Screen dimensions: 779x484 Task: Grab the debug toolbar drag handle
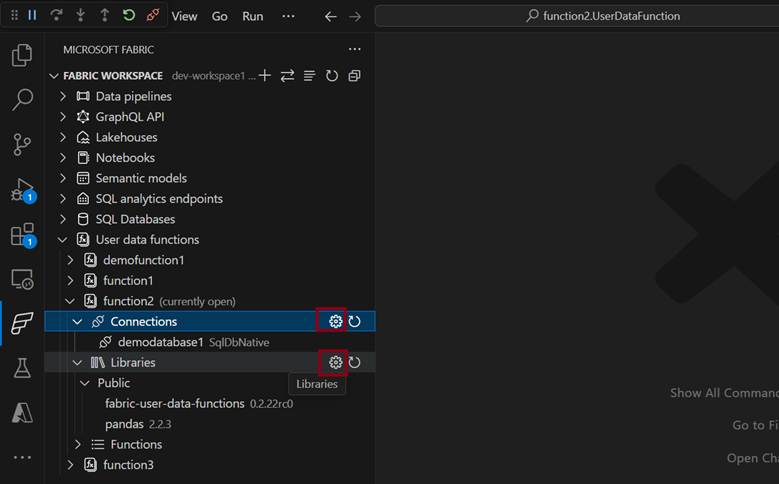[x=14, y=15]
